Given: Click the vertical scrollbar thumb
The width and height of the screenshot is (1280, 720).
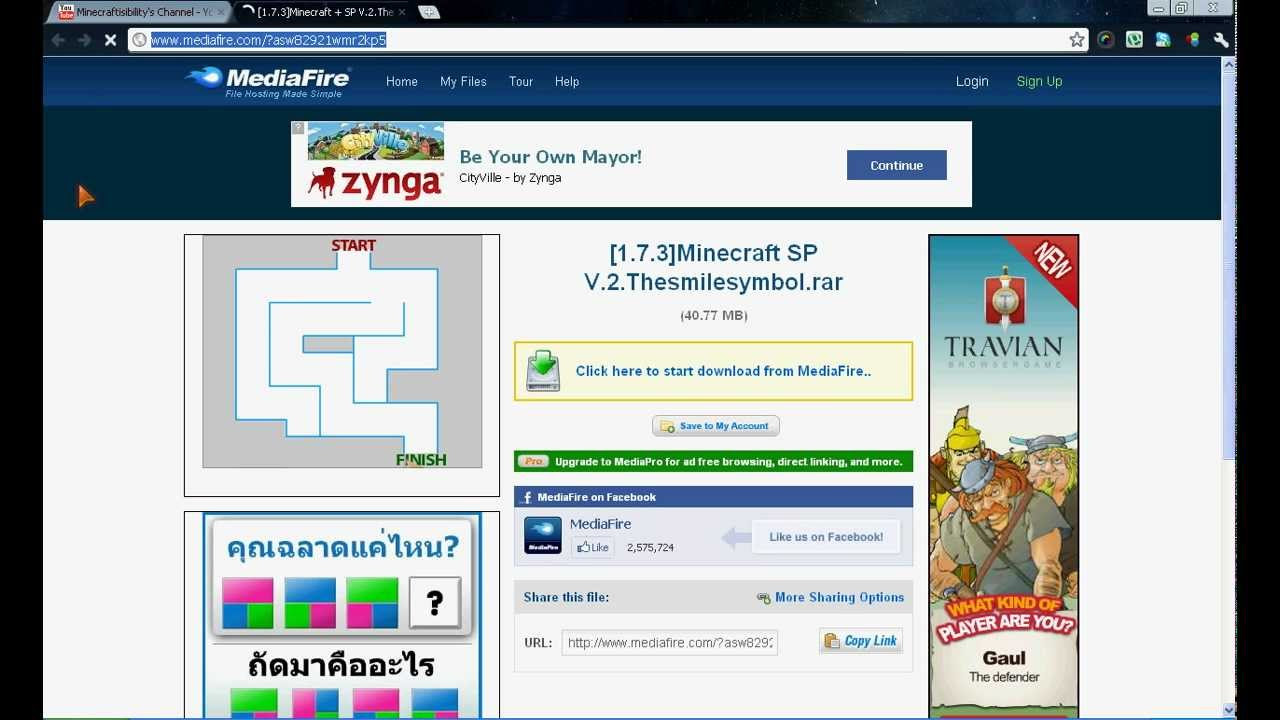Looking at the screenshot, I should [x=1229, y=267].
